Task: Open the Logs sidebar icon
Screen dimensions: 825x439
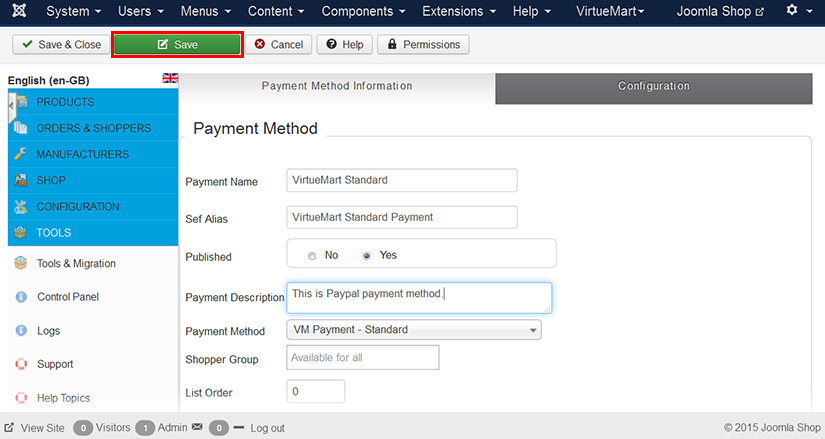Action: click(20, 331)
